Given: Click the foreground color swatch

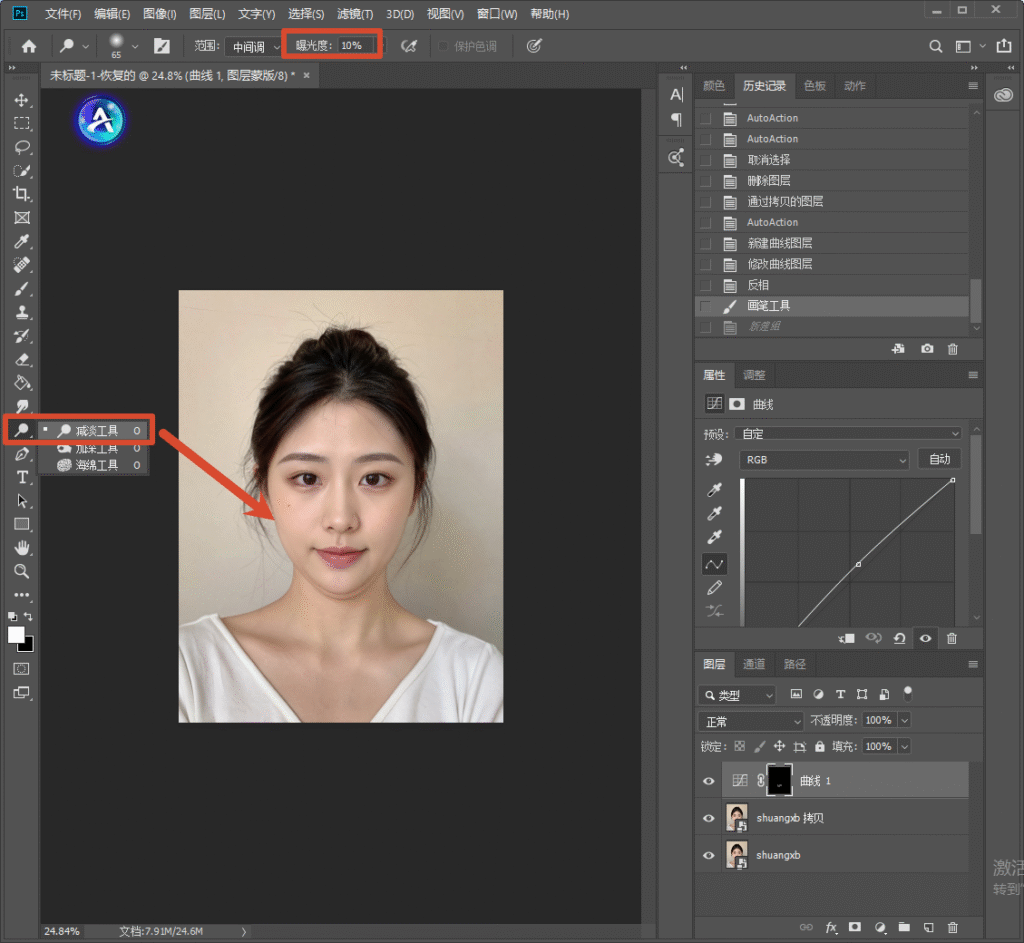Looking at the screenshot, I should pos(16,635).
